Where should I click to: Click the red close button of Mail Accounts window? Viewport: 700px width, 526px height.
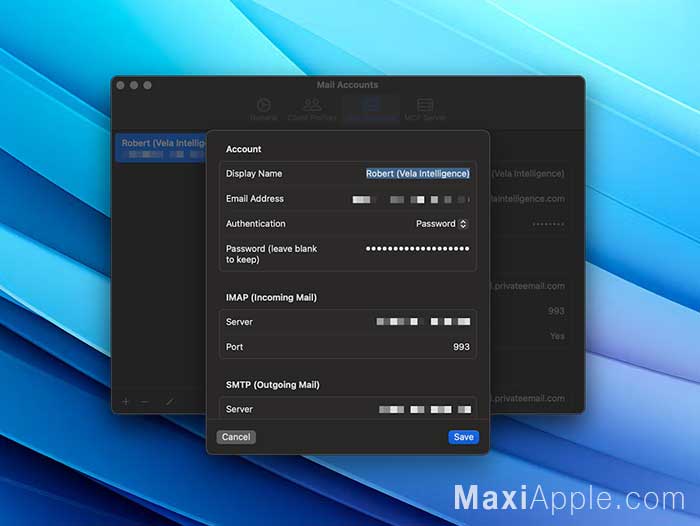(x=121, y=85)
